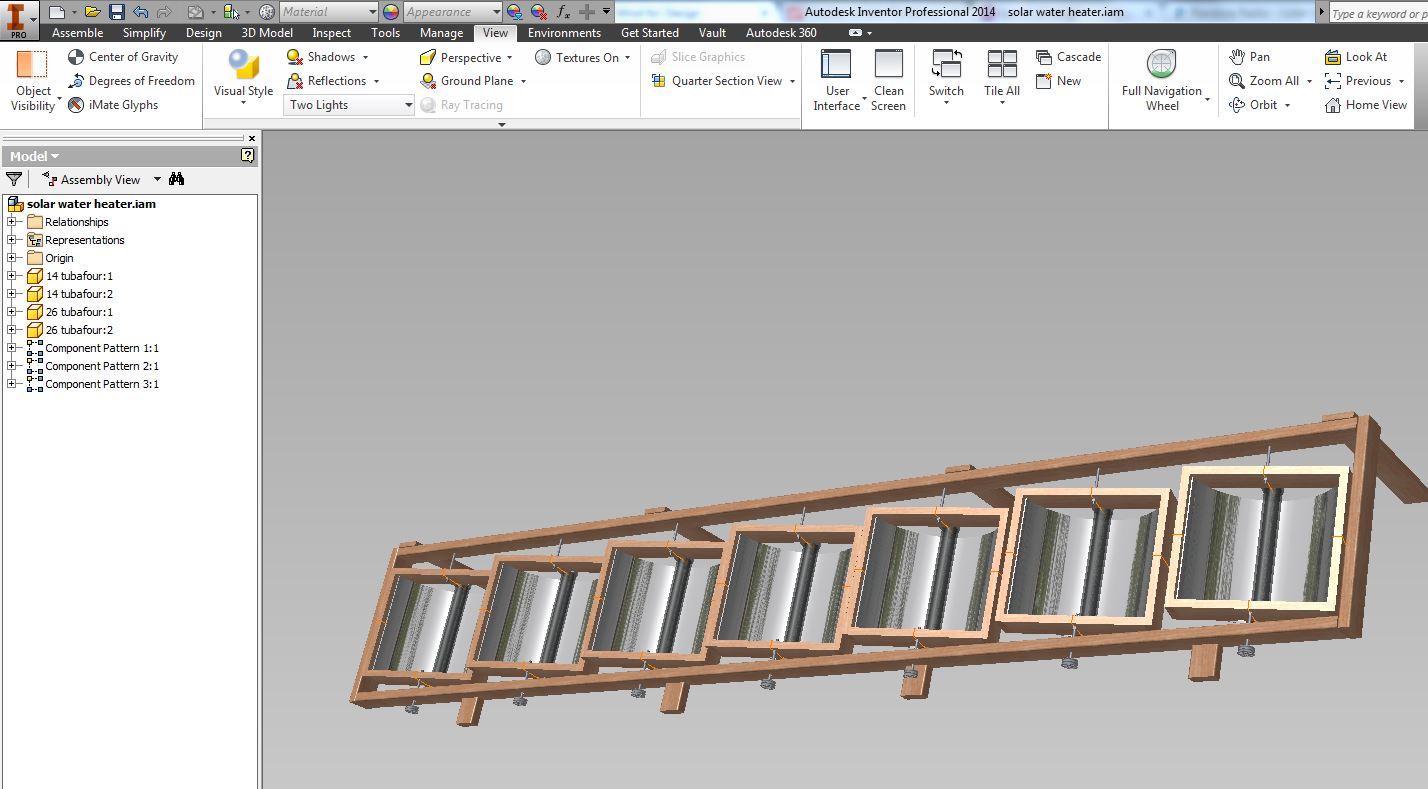Toggle iMate Glyphs visibility
The width and height of the screenshot is (1428, 789).
coord(113,105)
